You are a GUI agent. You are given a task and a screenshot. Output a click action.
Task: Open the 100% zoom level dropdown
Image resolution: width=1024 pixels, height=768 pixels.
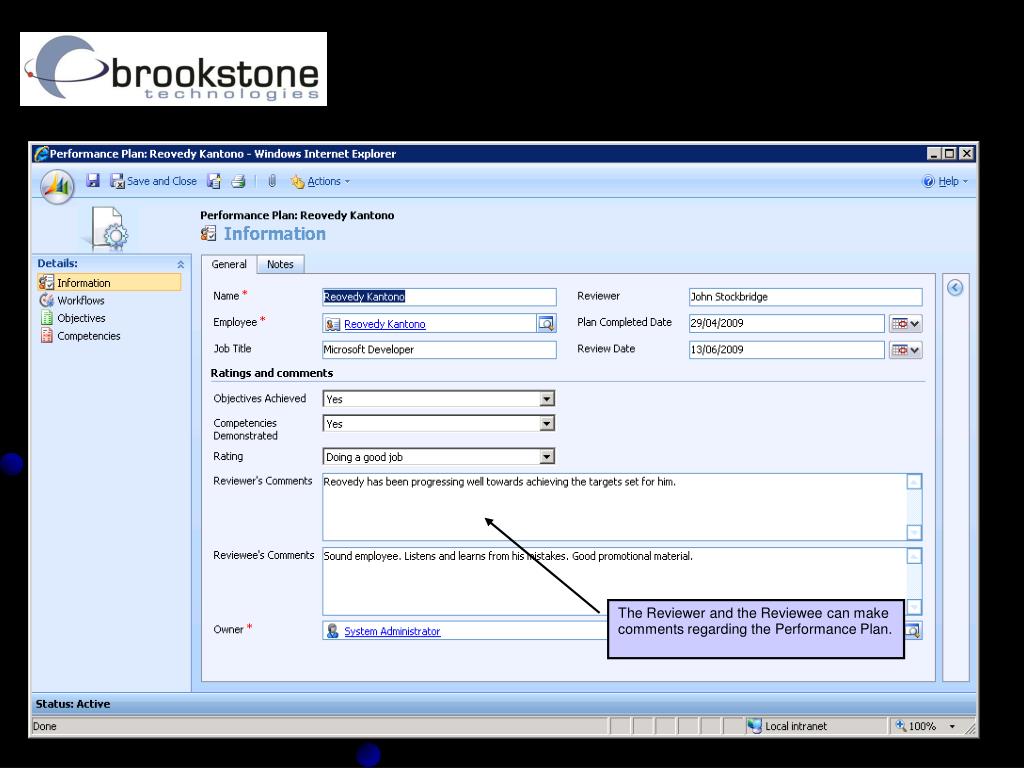(952, 726)
